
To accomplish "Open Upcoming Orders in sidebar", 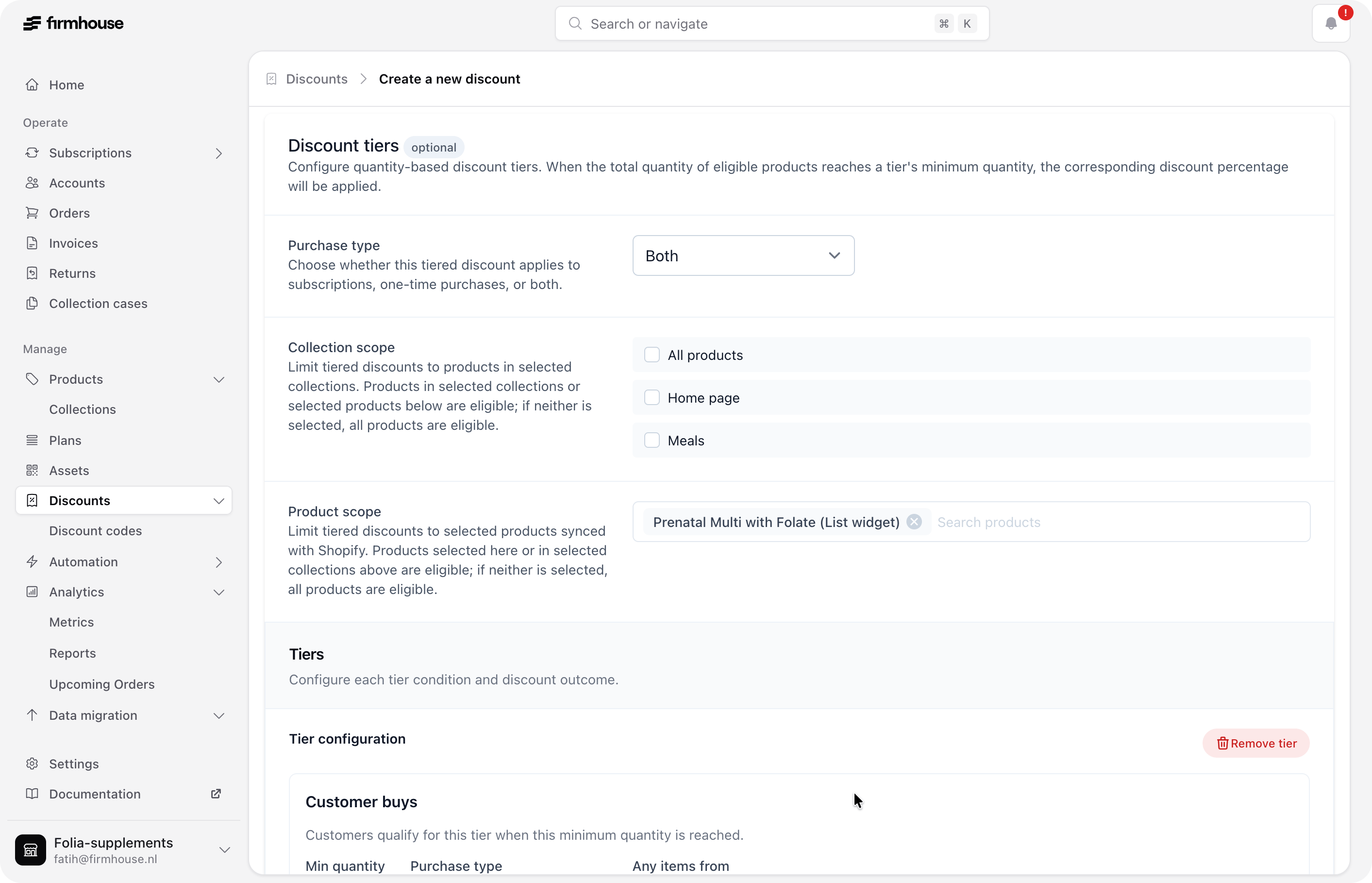I will (102, 684).
